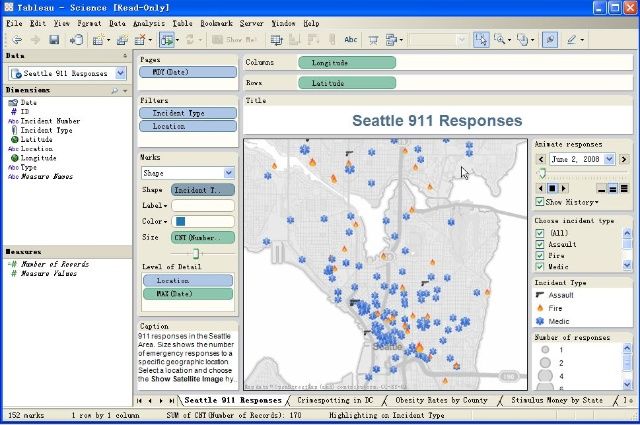Image resolution: width=640 pixels, height=425 pixels.
Task: Open the Dimensions pane menu arrow
Action: tap(125, 91)
